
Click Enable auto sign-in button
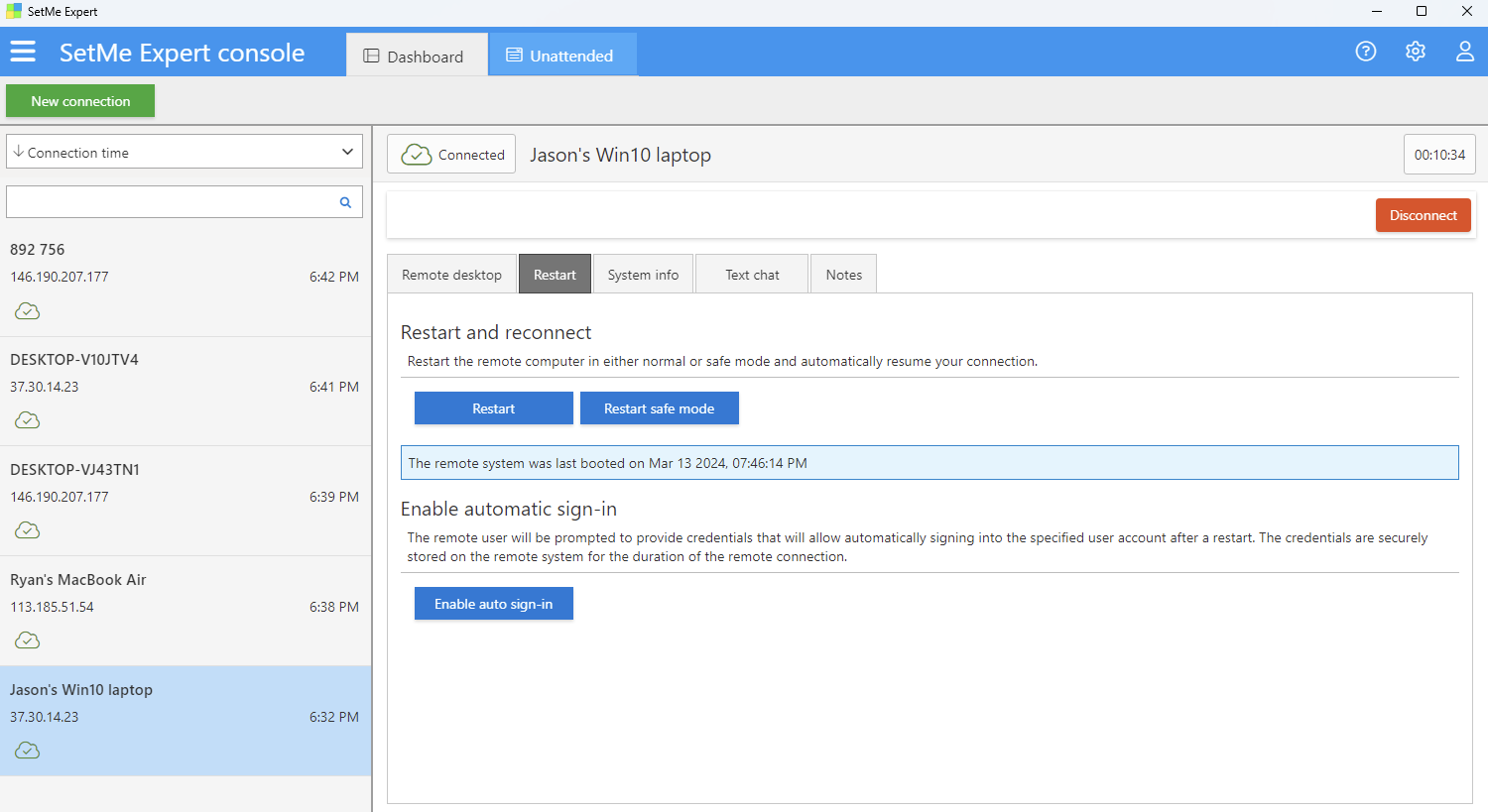(x=494, y=604)
